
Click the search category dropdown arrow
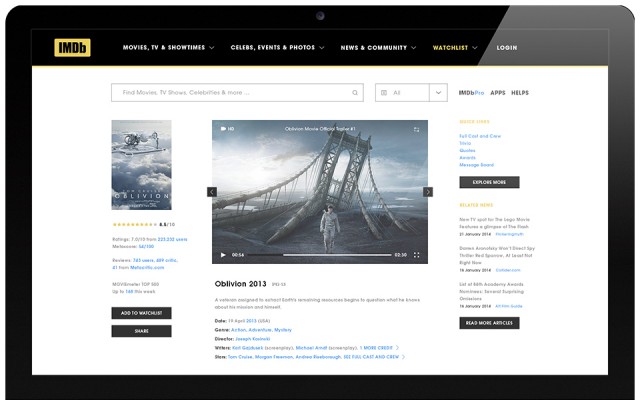coord(438,93)
